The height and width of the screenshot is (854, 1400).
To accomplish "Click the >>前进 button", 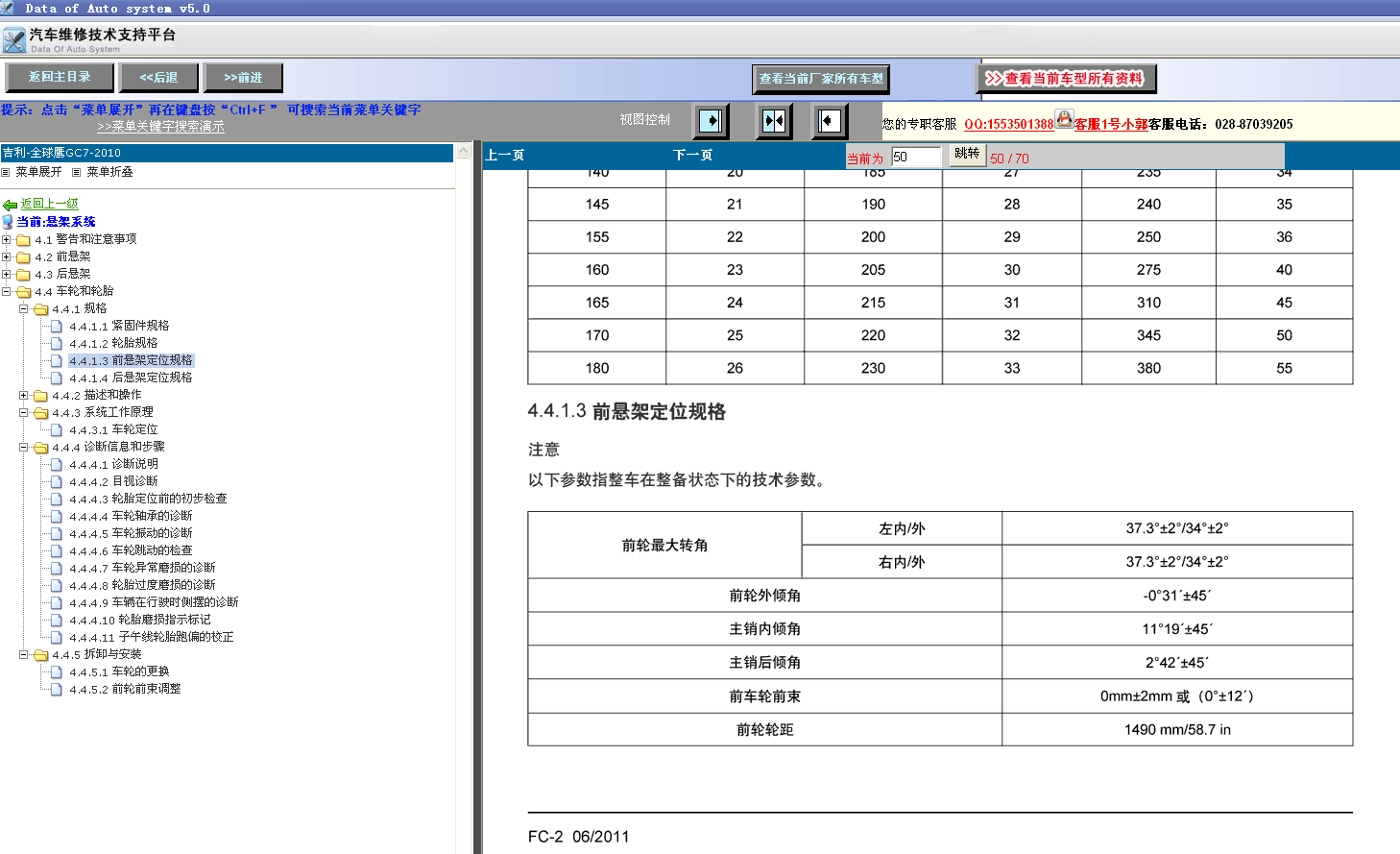I will tap(243, 77).
